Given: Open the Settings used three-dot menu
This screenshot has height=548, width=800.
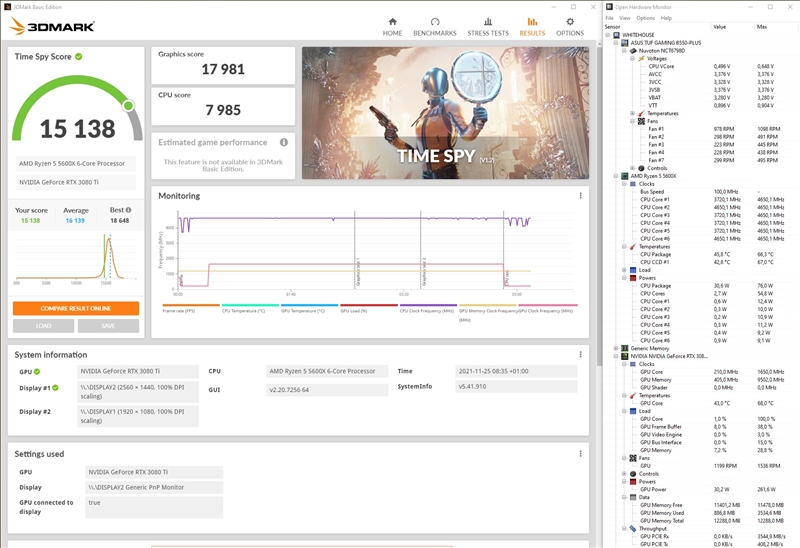Looking at the screenshot, I should (581, 454).
